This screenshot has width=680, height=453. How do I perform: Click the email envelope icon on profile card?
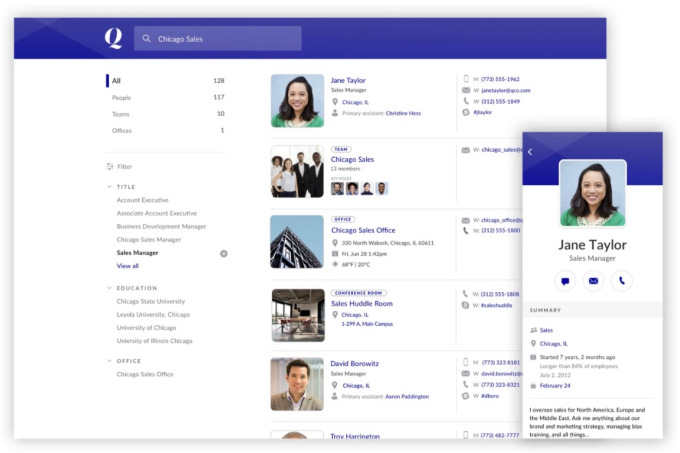pos(593,281)
